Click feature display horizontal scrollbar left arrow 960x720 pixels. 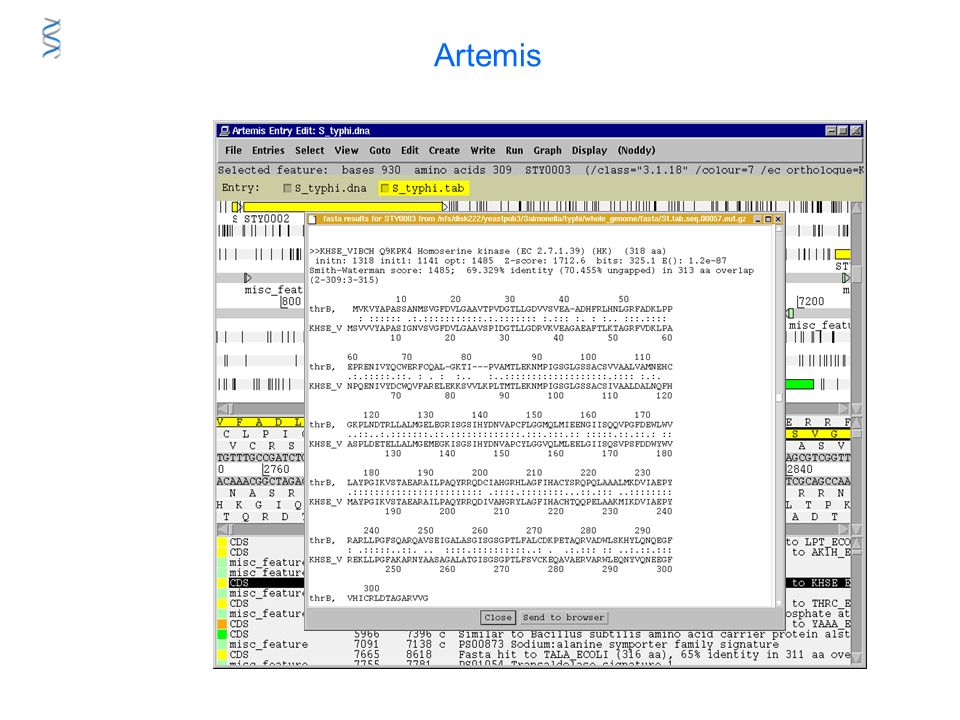click(223, 408)
